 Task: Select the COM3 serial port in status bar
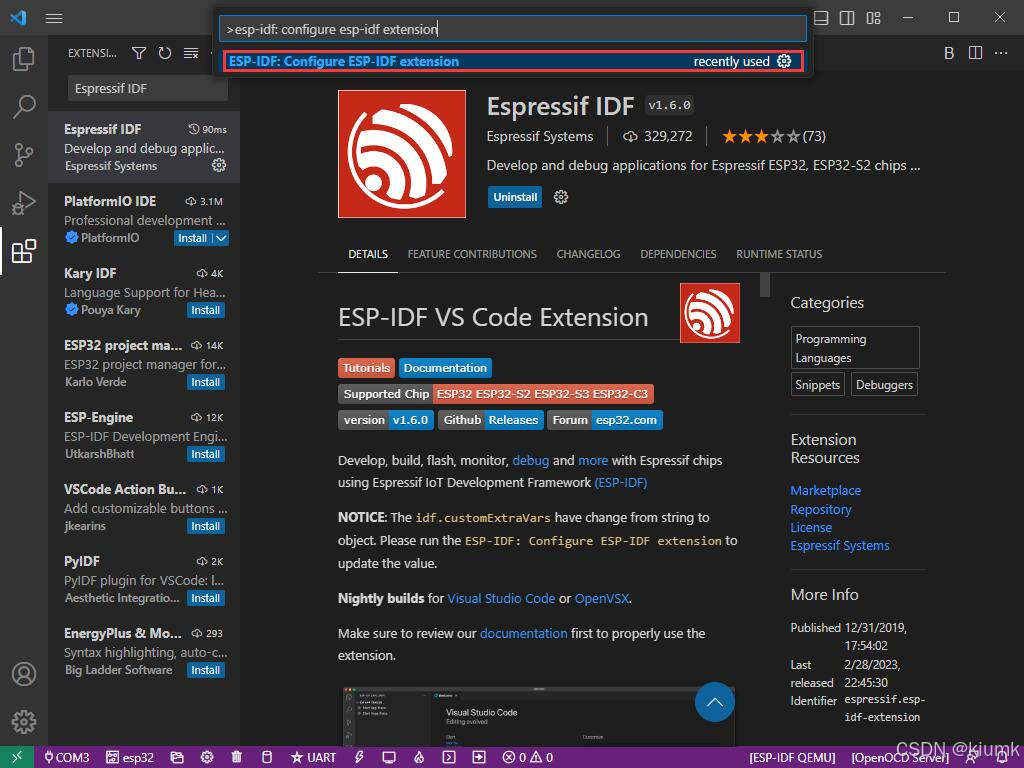(67, 758)
